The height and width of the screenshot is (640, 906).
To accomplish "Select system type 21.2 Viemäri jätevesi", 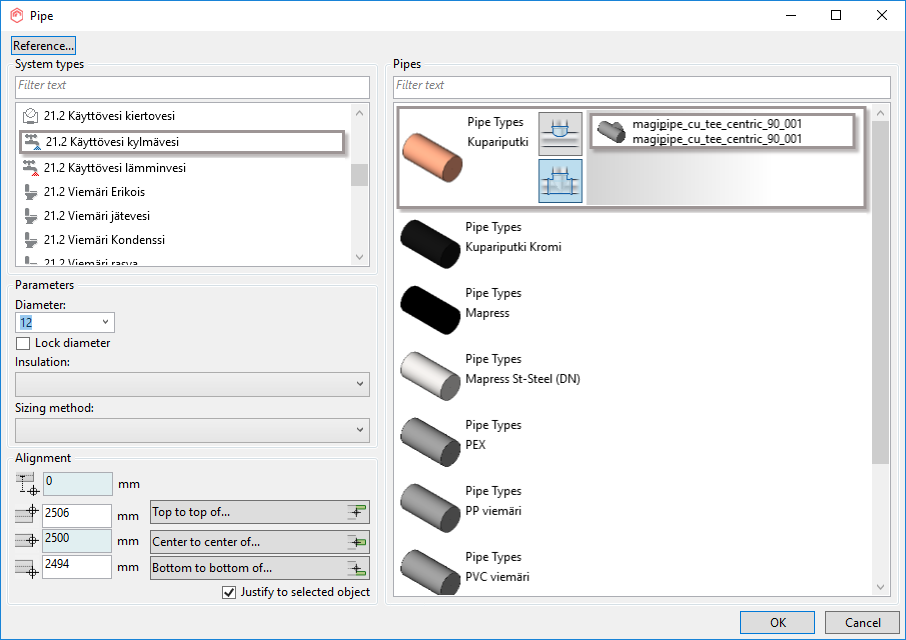I will point(97,216).
